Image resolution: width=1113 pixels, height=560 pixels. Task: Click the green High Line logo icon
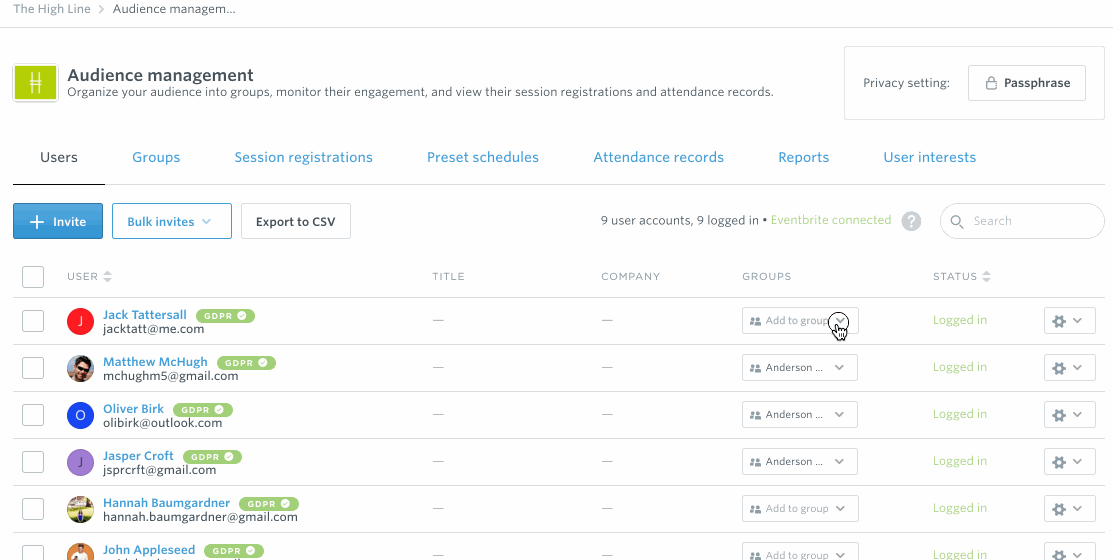pyautogui.click(x=35, y=83)
